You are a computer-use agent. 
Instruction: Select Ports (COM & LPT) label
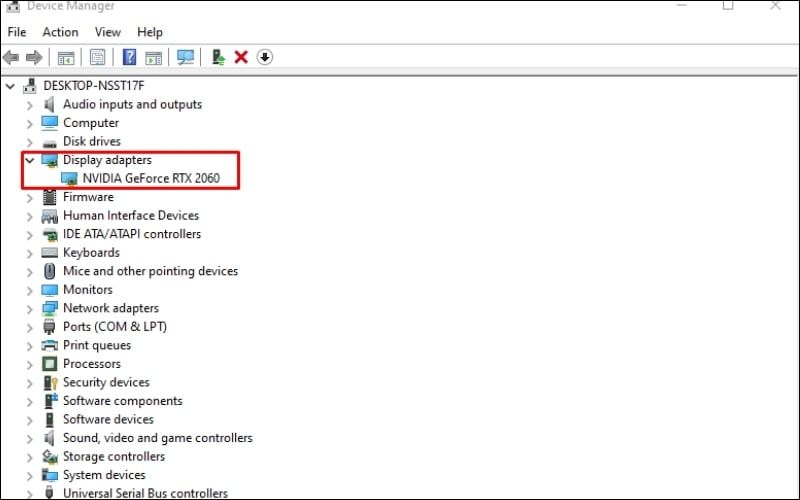(115, 327)
